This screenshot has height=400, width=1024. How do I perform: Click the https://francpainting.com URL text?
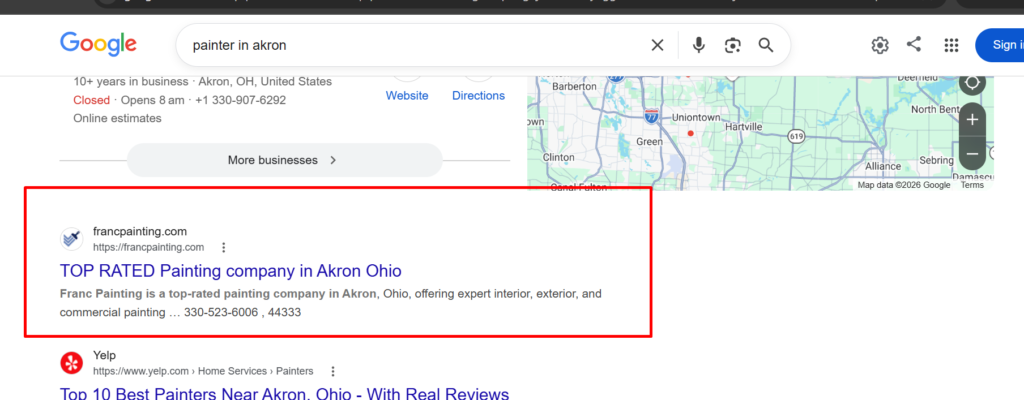click(x=148, y=248)
